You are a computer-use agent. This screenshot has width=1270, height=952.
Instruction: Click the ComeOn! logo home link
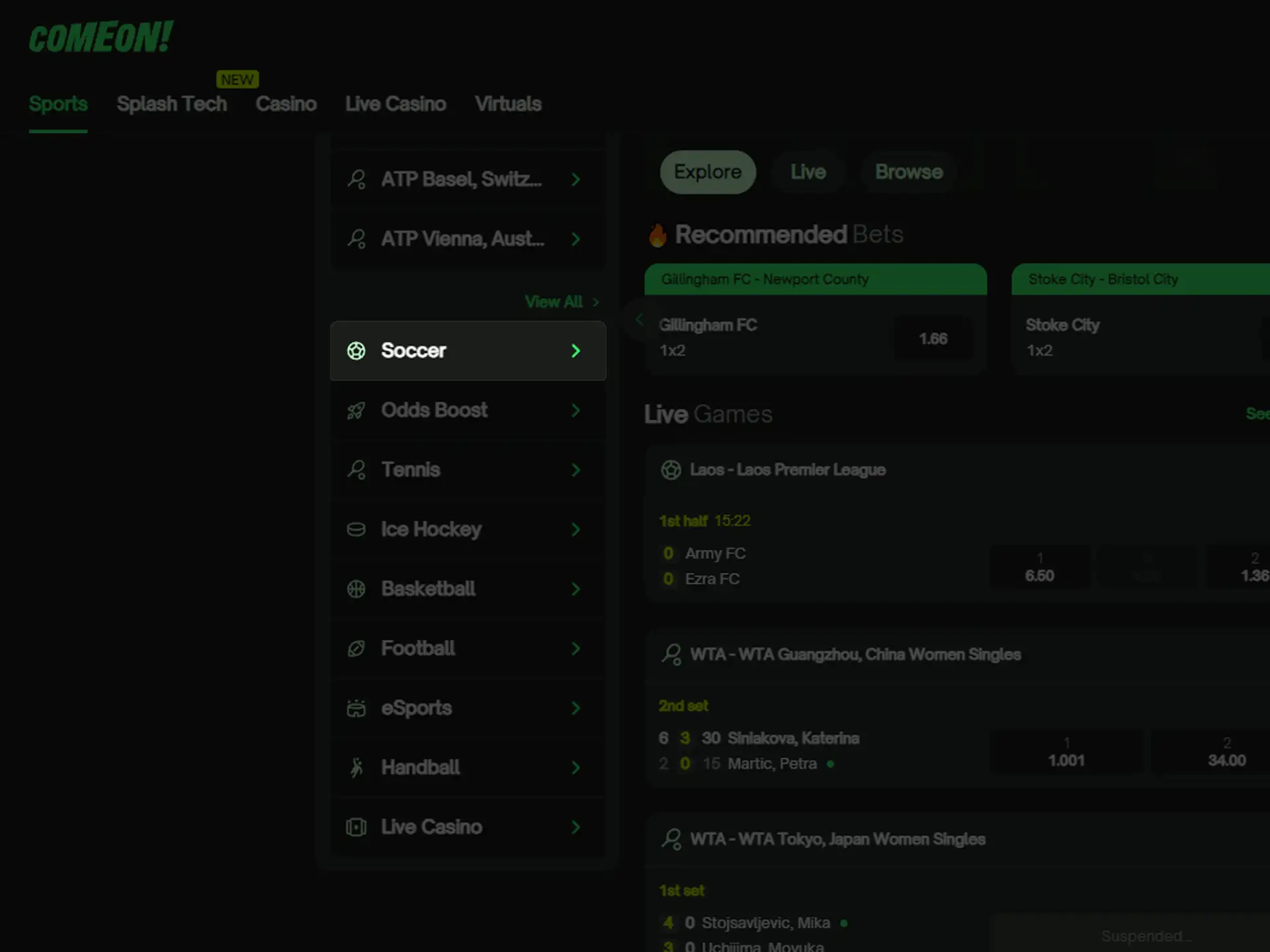tap(101, 34)
